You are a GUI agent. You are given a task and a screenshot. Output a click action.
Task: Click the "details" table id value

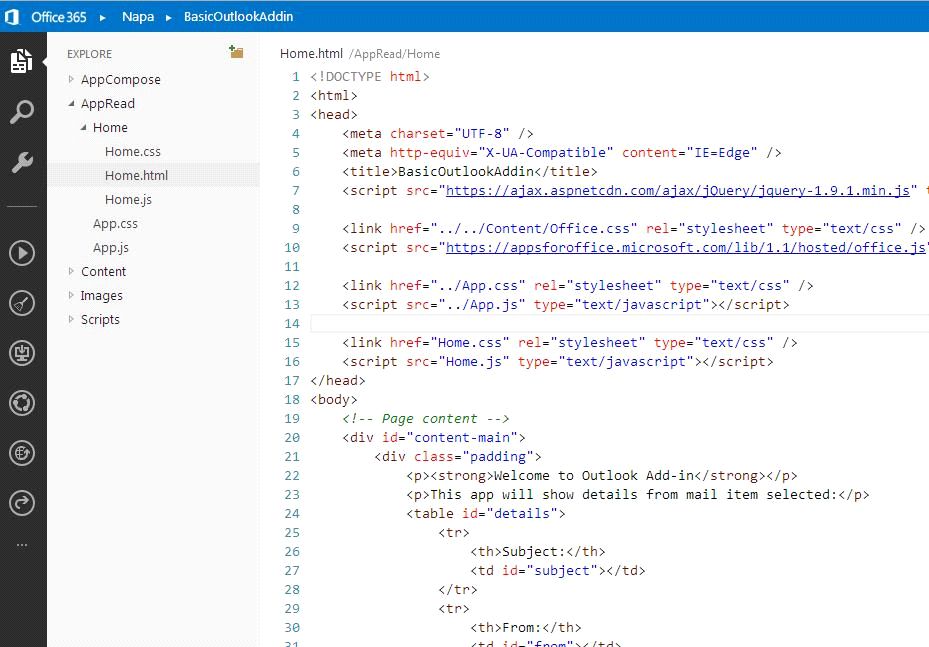[x=522, y=514]
